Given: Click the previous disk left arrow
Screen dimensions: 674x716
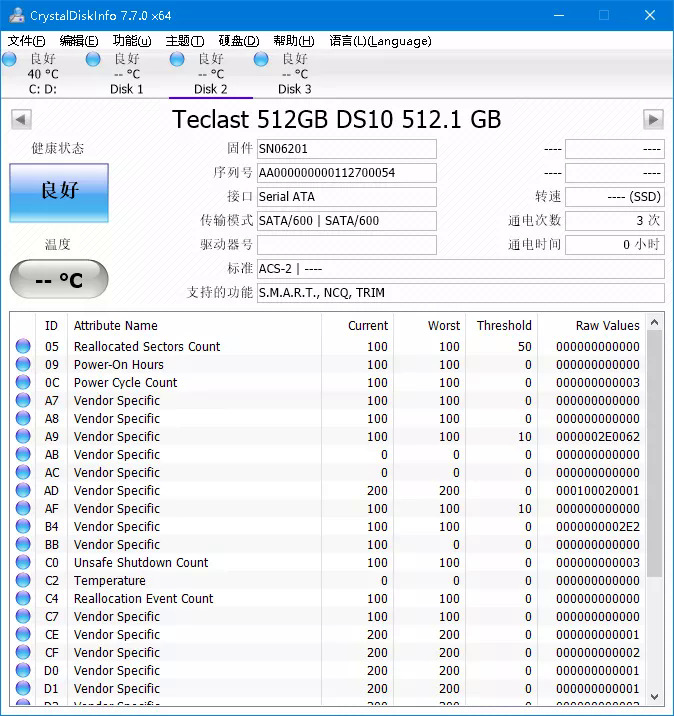Looking at the screenshot, I should [x=20, y=120].
